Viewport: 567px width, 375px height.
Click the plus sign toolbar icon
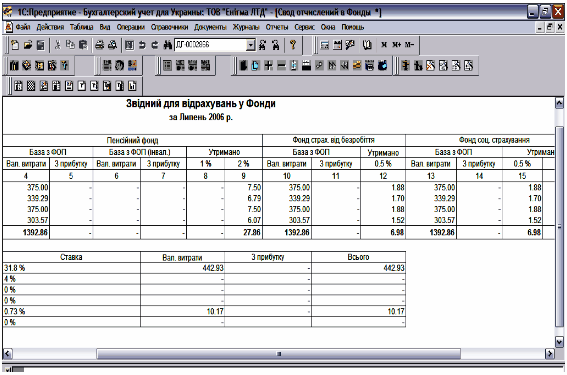(268, 65)
